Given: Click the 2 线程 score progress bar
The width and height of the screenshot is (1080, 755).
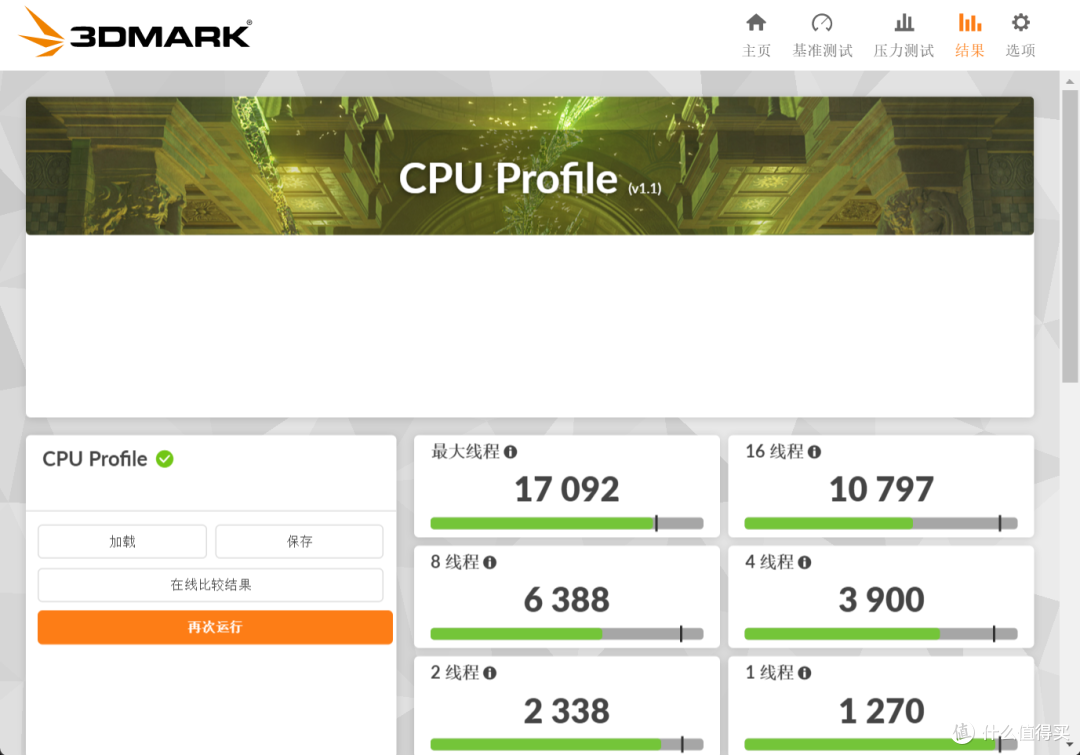Looking at the screenshot, I should pos(567,744).
